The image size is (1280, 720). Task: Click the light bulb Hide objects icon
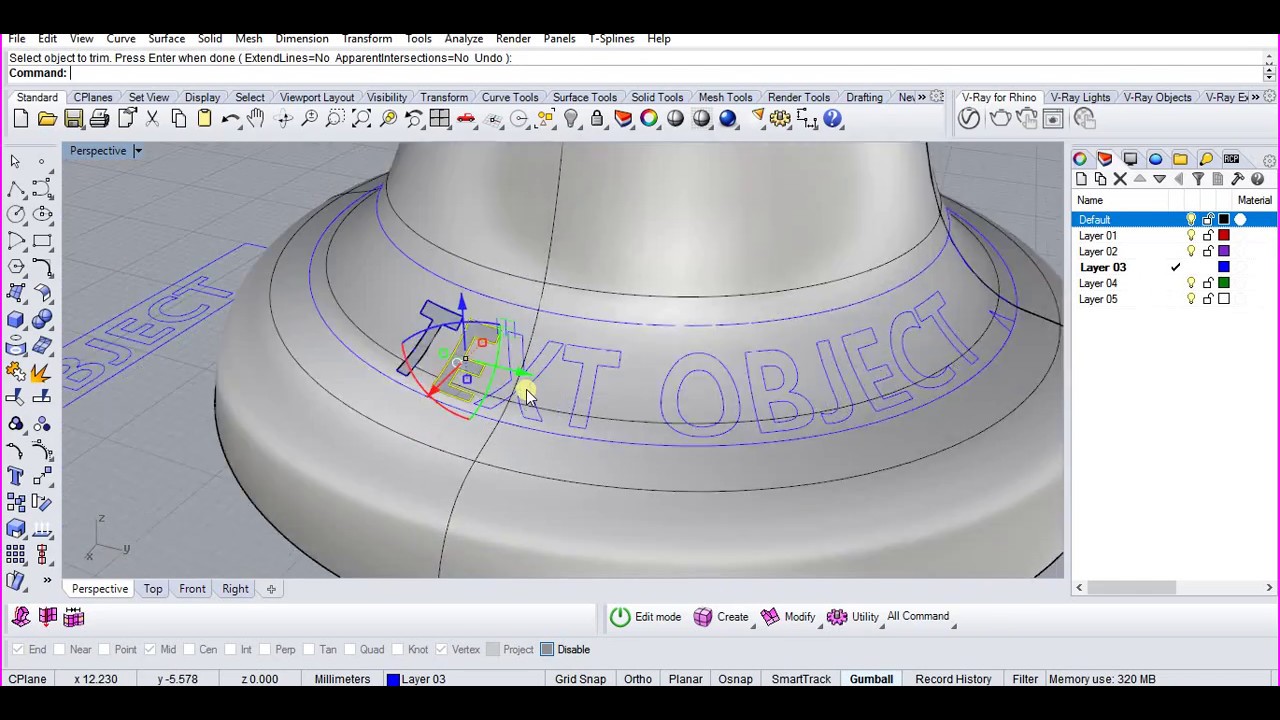coord(571,119)
